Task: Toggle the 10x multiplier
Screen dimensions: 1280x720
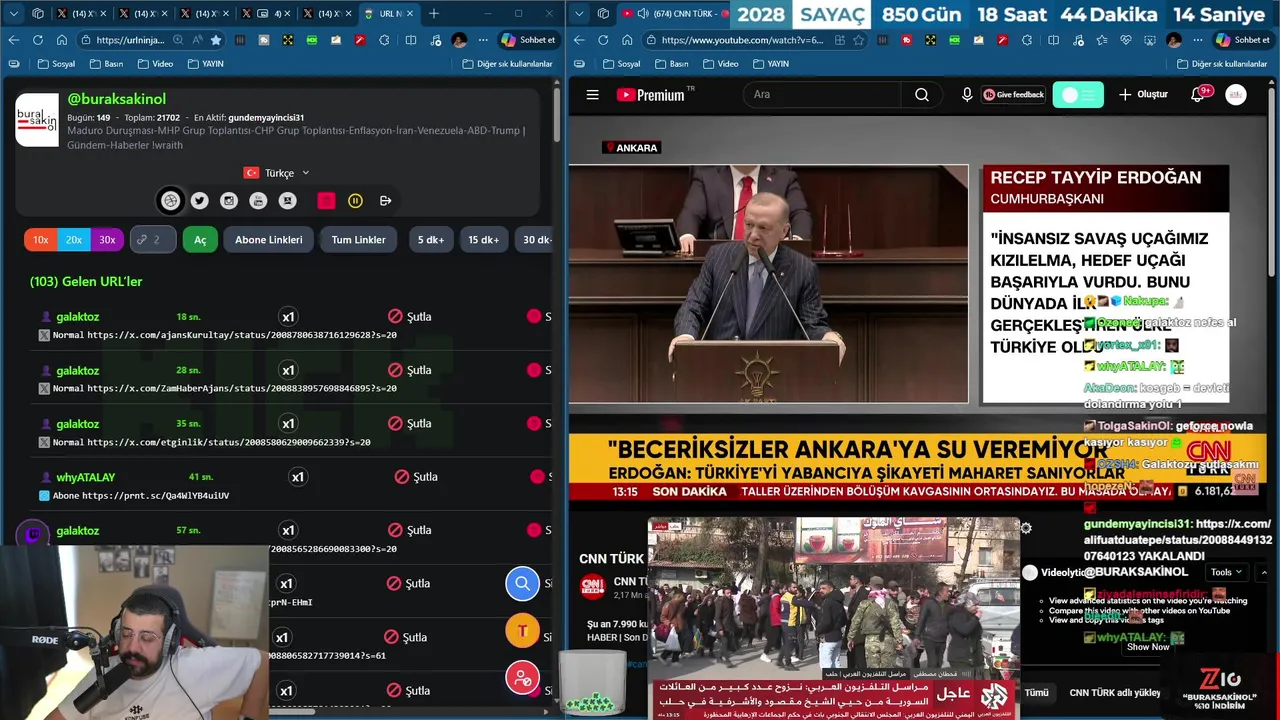Action: (x=41, y=240)
